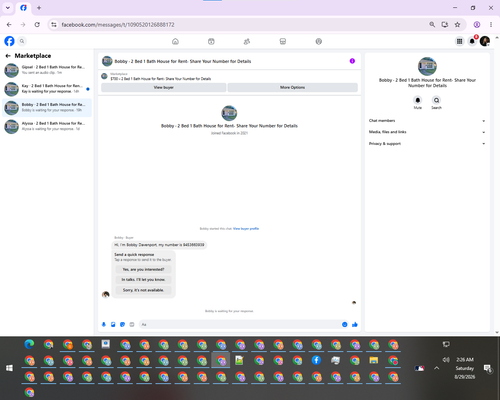
Task: Open the View buyer profile link
Action: click(246, 229)
